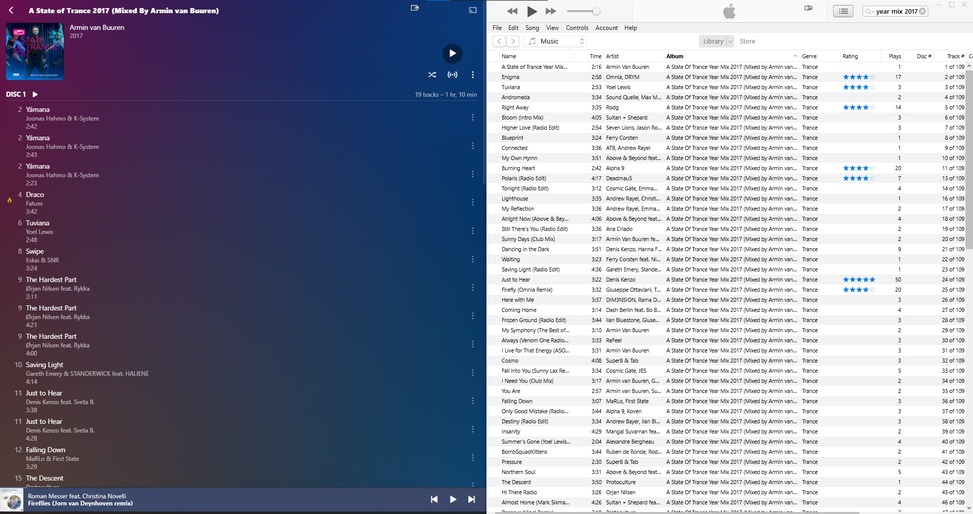The image size is (973, 514).
Task: Open options menu for the Swipe track
Action: click(472, 259)
